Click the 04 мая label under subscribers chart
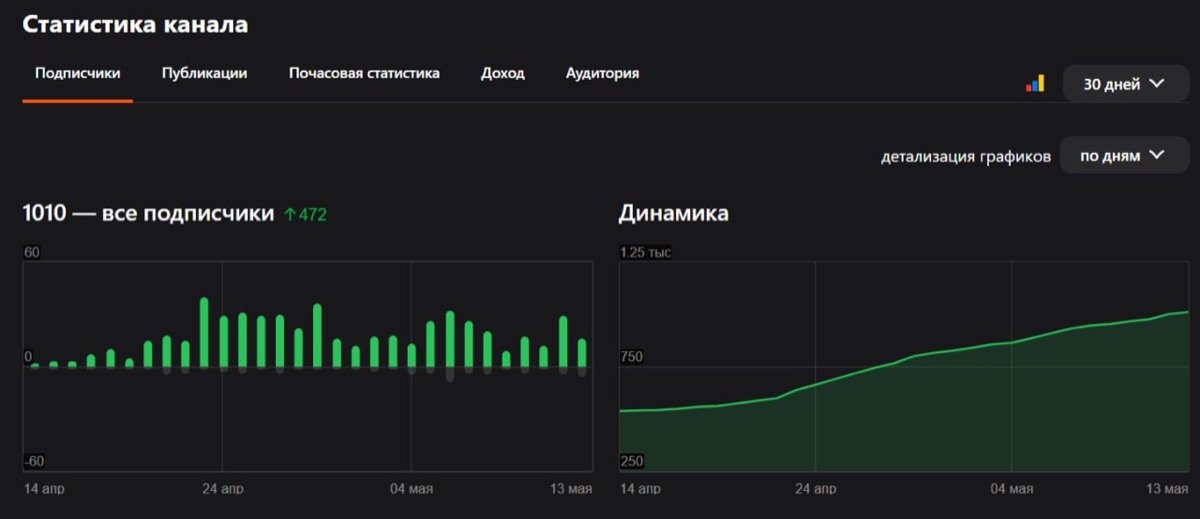Image resolution: width=1200 pixels, height=519 pixels. [x=411, y=489]
